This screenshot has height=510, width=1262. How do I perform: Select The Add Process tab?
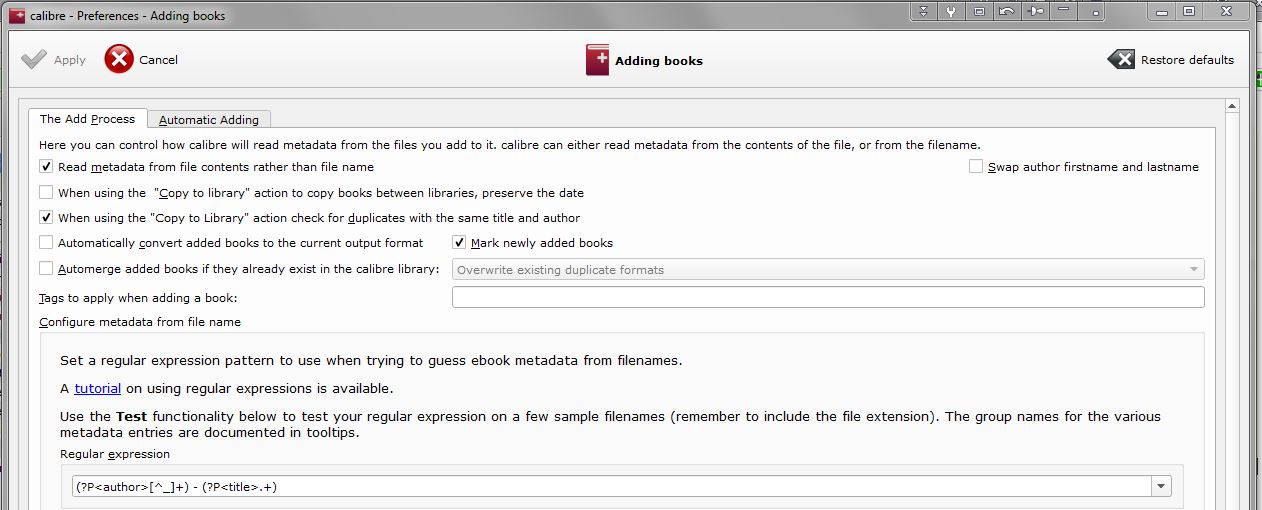coord(88,119)
